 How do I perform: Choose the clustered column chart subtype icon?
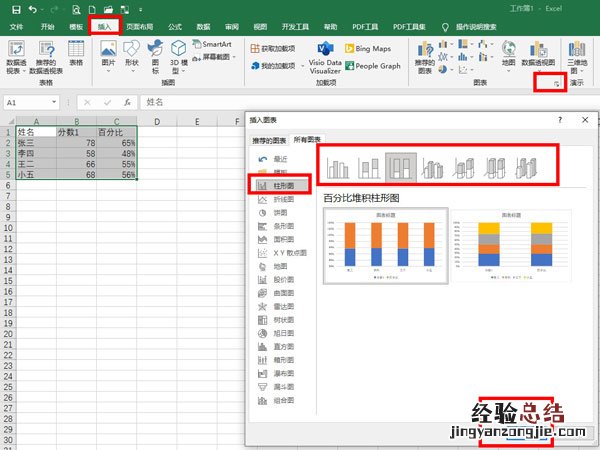338,167
